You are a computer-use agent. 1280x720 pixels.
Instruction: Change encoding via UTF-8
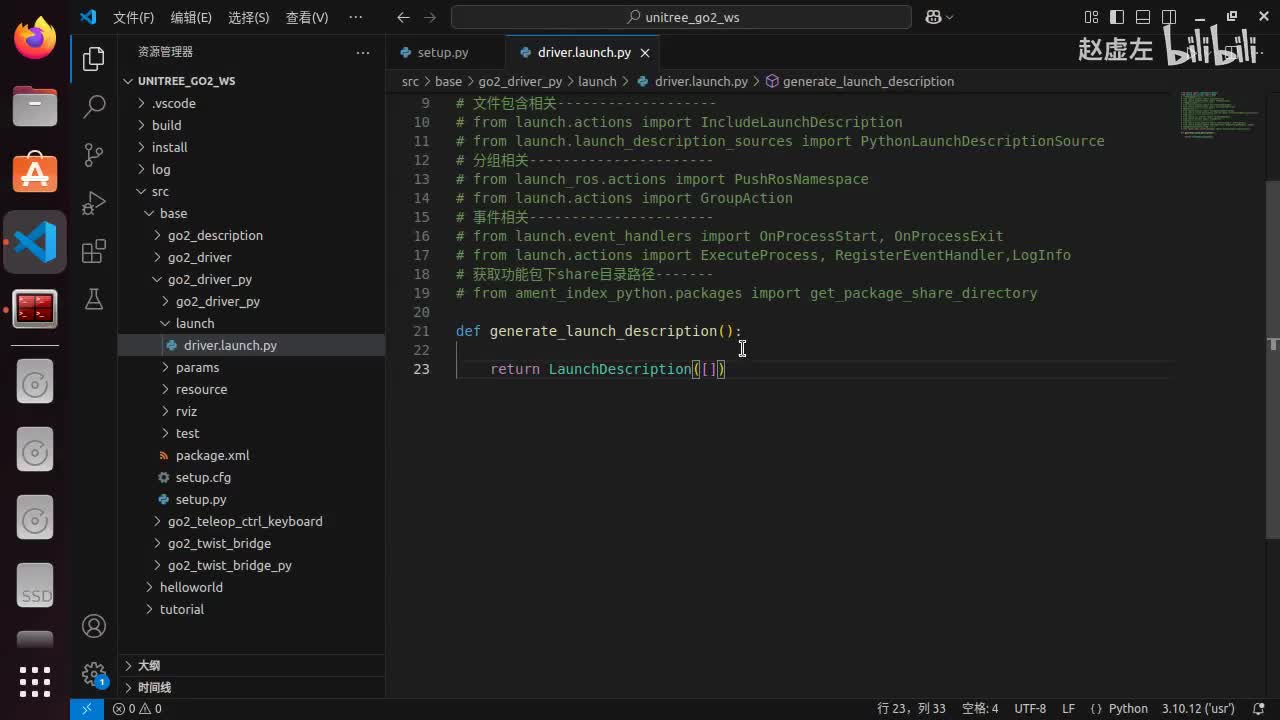1030,708
